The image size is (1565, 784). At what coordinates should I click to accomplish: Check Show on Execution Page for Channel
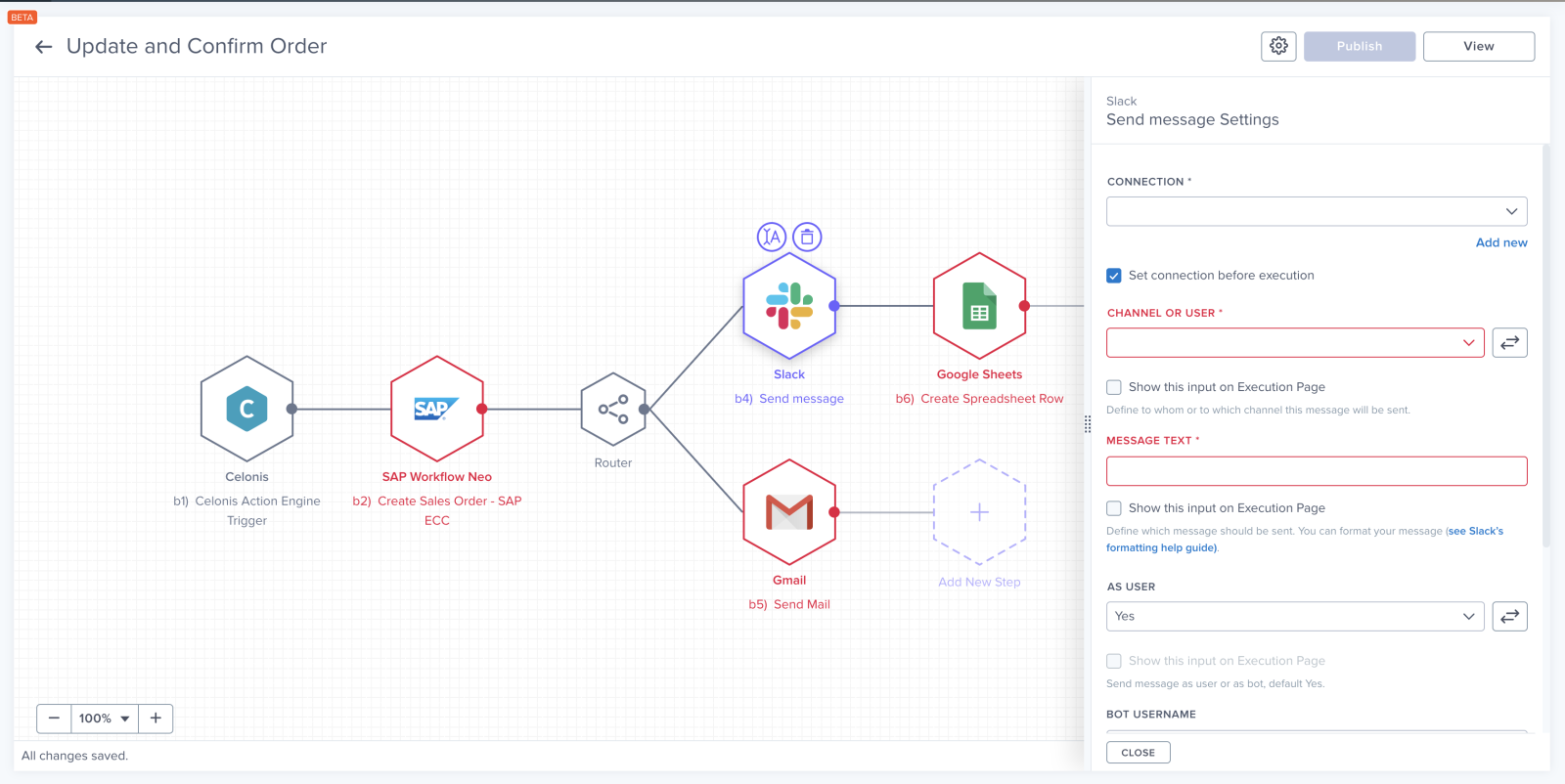[x=1114, y=387]
